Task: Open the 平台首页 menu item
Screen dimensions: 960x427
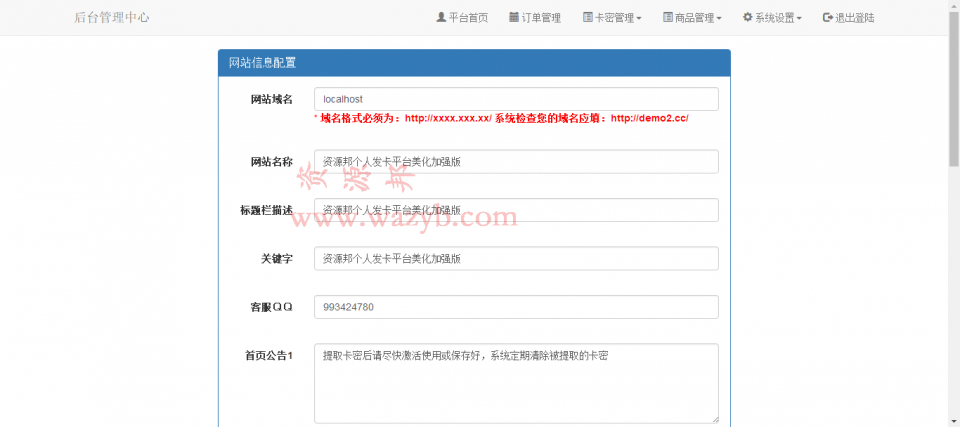Action: tap(462, 18)
